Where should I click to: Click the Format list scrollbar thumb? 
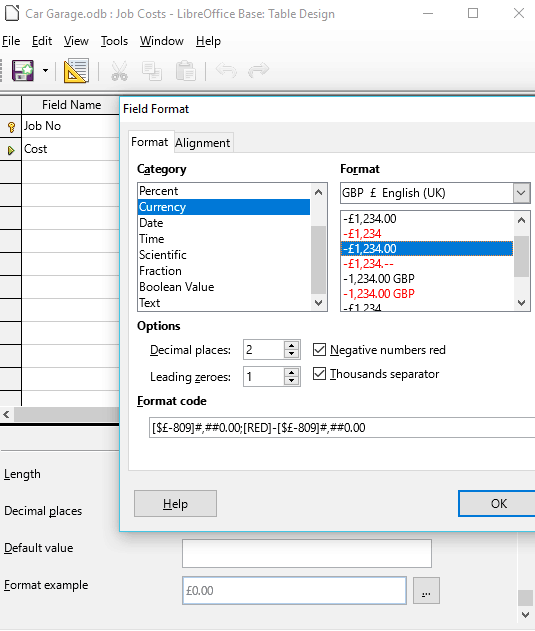521,256
